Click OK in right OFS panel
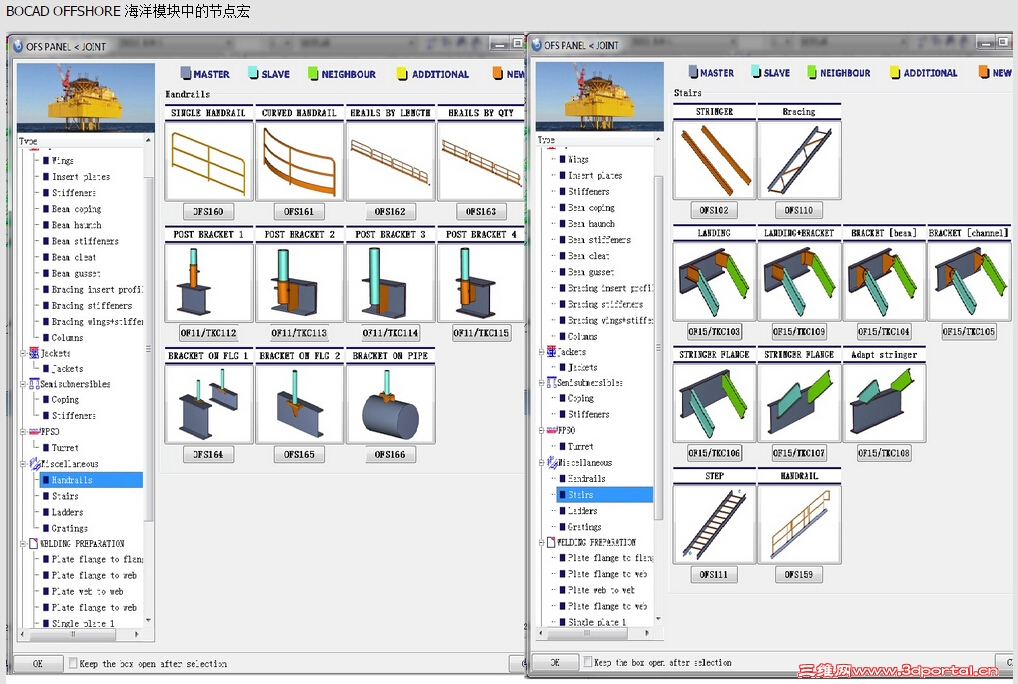 (554, 662)
